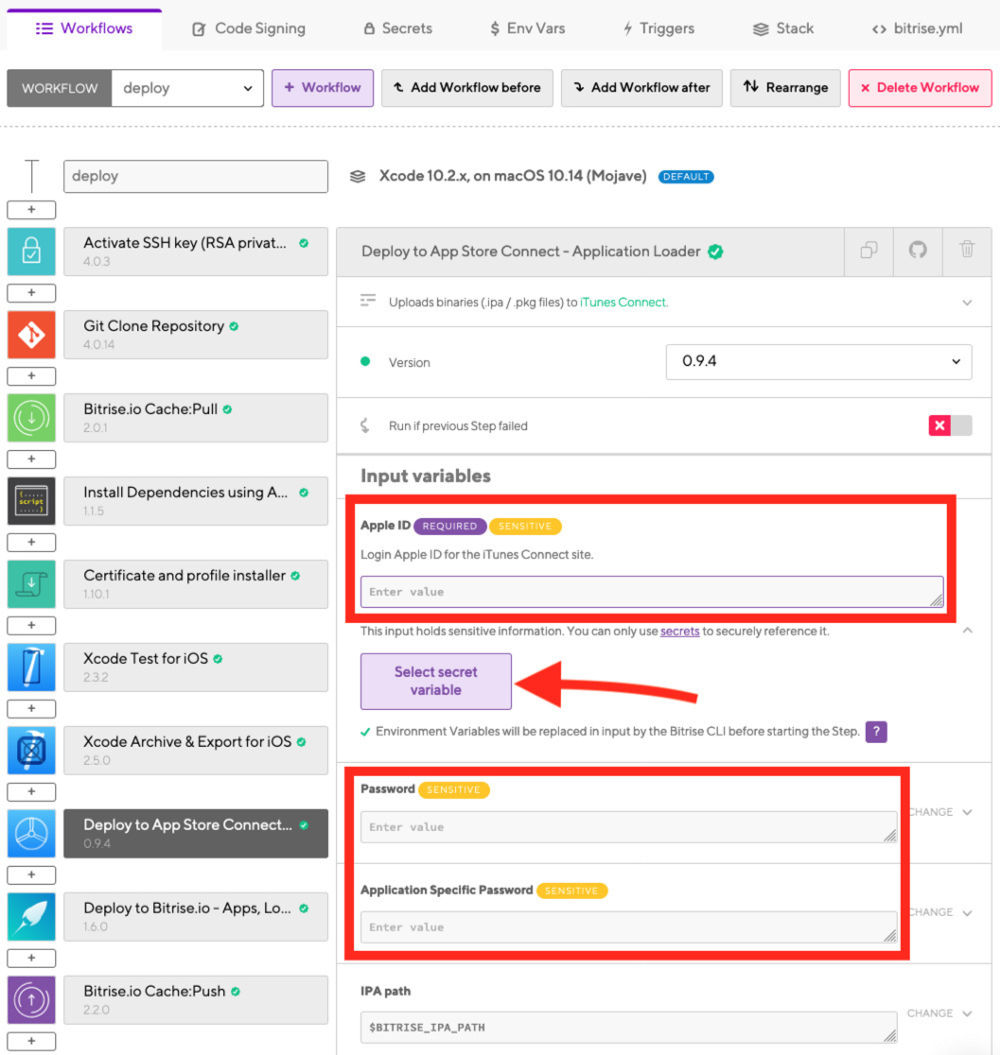Viewport: 1000px width, 1055px height.
Task: Click the stack layers icon beside Xcode 10.2.x
Action: coord(357,176)
